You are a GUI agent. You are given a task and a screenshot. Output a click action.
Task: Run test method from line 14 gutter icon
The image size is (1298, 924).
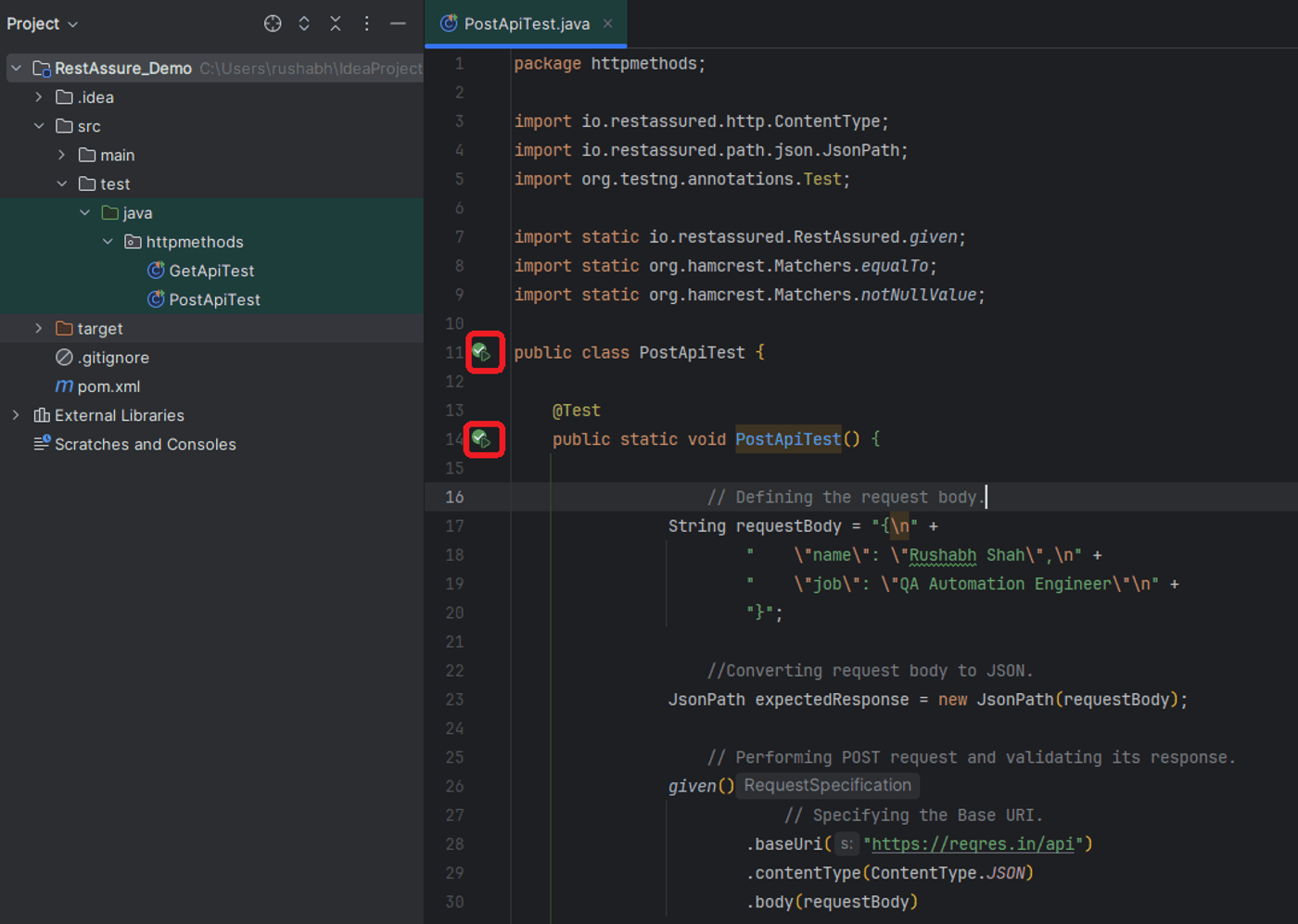point(481,438)
